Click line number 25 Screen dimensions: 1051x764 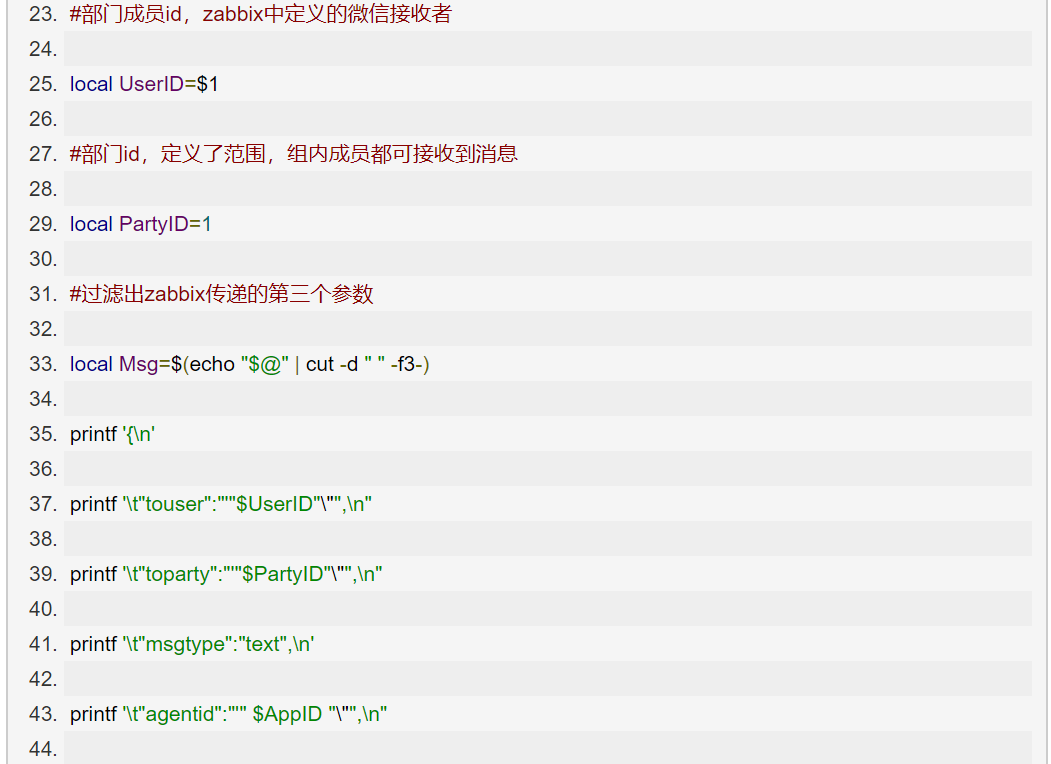point(43,84)
